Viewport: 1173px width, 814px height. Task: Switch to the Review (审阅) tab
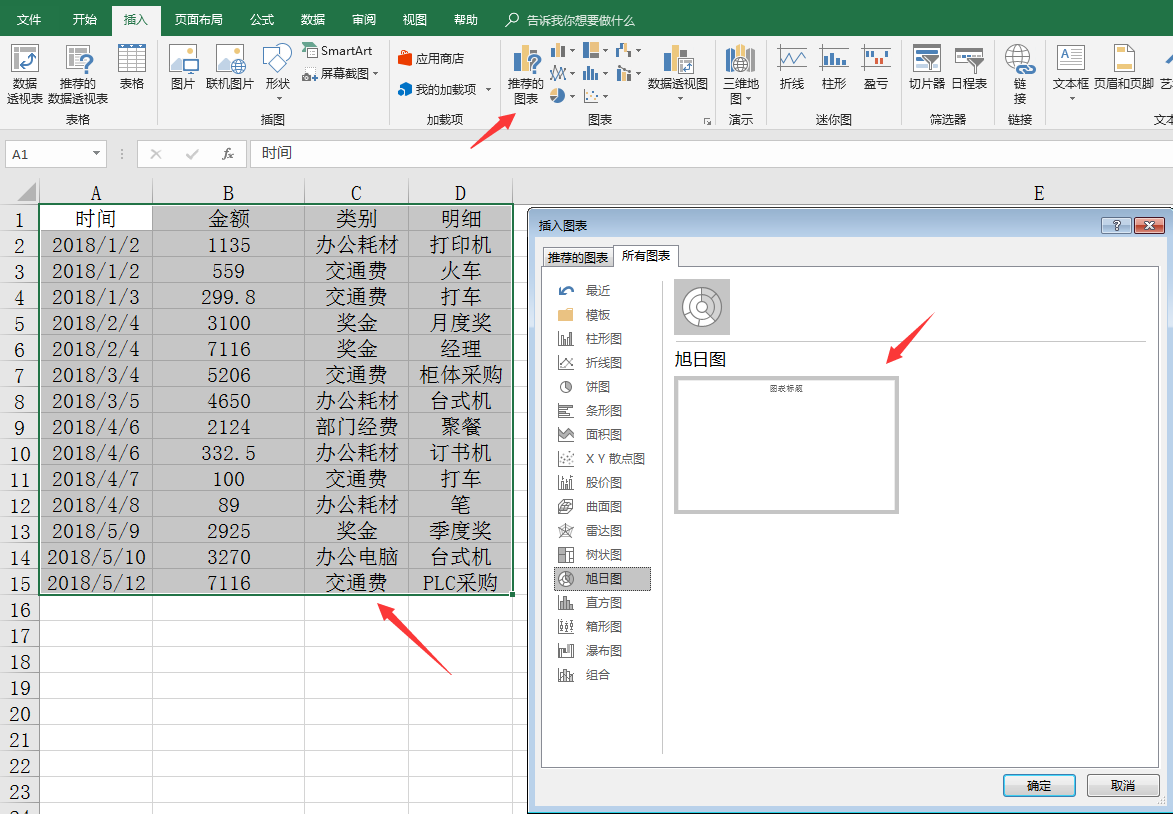tap(364, 19)
